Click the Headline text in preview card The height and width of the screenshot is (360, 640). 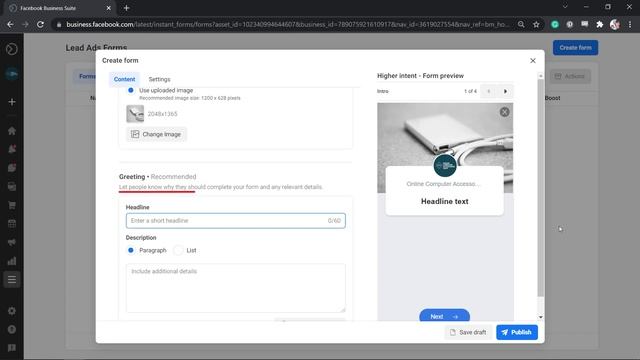[444, 201]
